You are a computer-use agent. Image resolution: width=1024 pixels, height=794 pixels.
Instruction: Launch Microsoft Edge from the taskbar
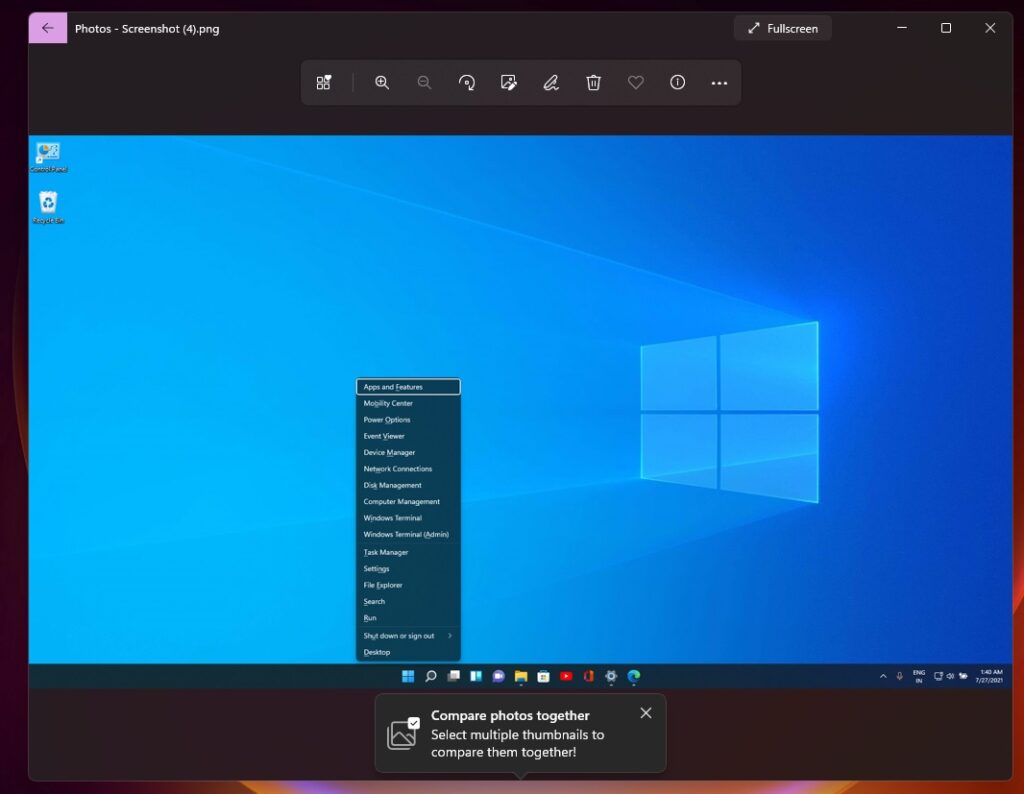632,676
